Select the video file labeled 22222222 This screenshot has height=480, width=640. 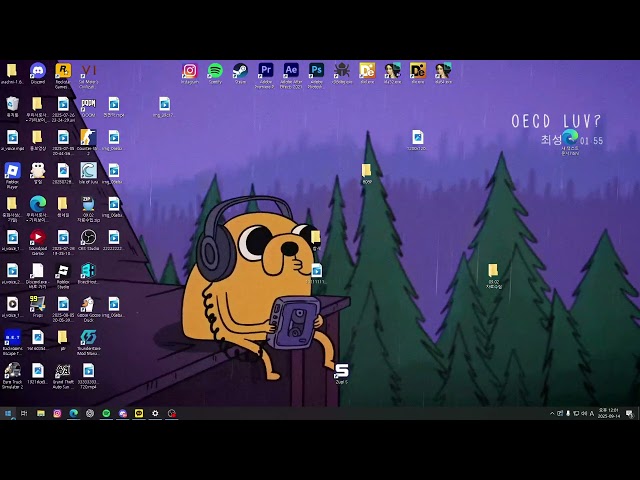(113, 238)
